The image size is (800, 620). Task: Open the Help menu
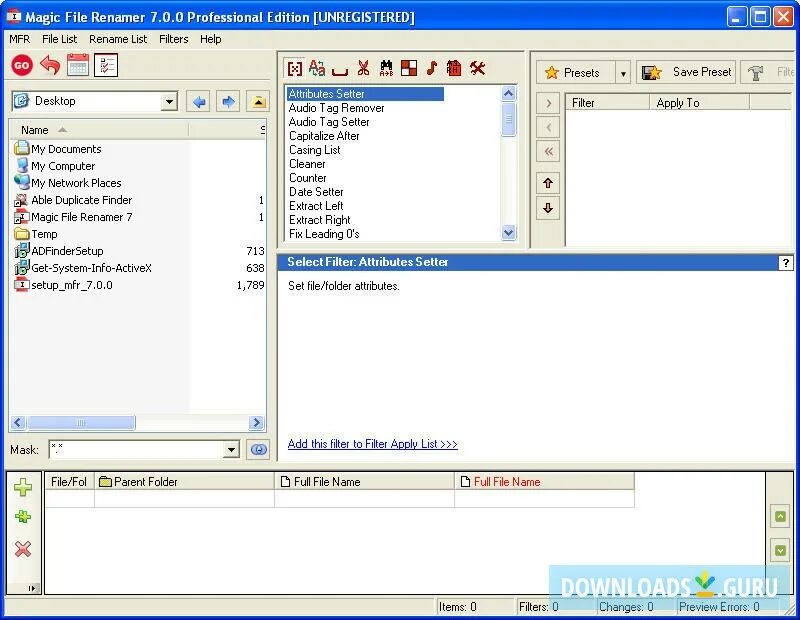(211, 39)
